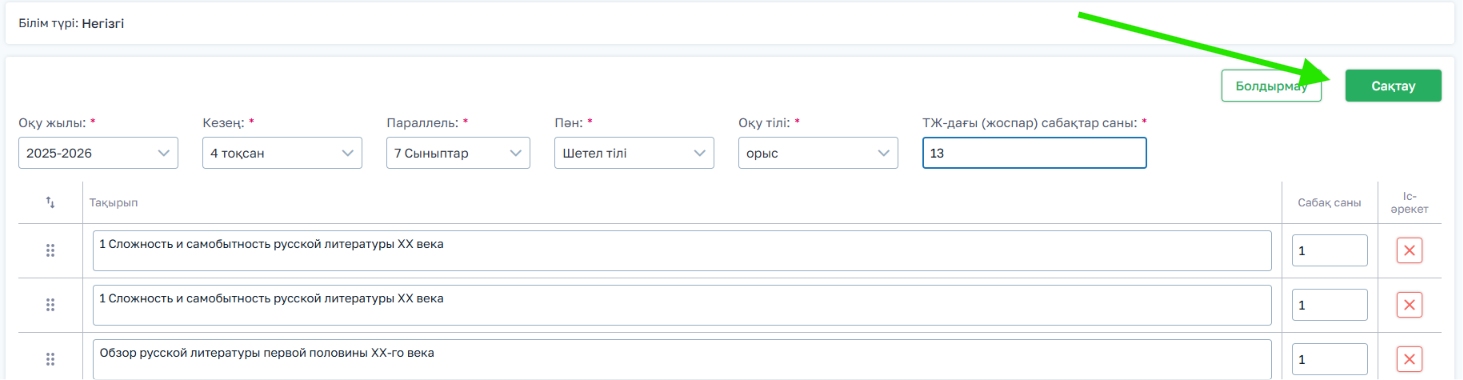Remove the third row with red X
The image size is (1463, 380).
pyautogui.click(x=1409, y=359)
